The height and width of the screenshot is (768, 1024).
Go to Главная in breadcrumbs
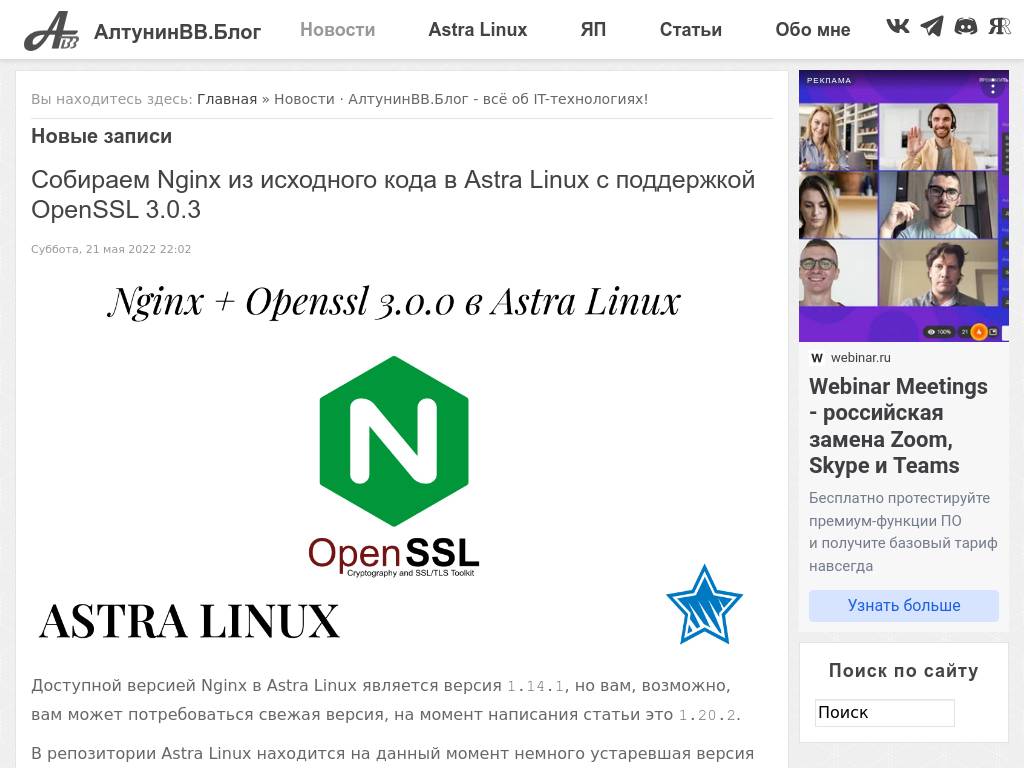tap(227, 99)
